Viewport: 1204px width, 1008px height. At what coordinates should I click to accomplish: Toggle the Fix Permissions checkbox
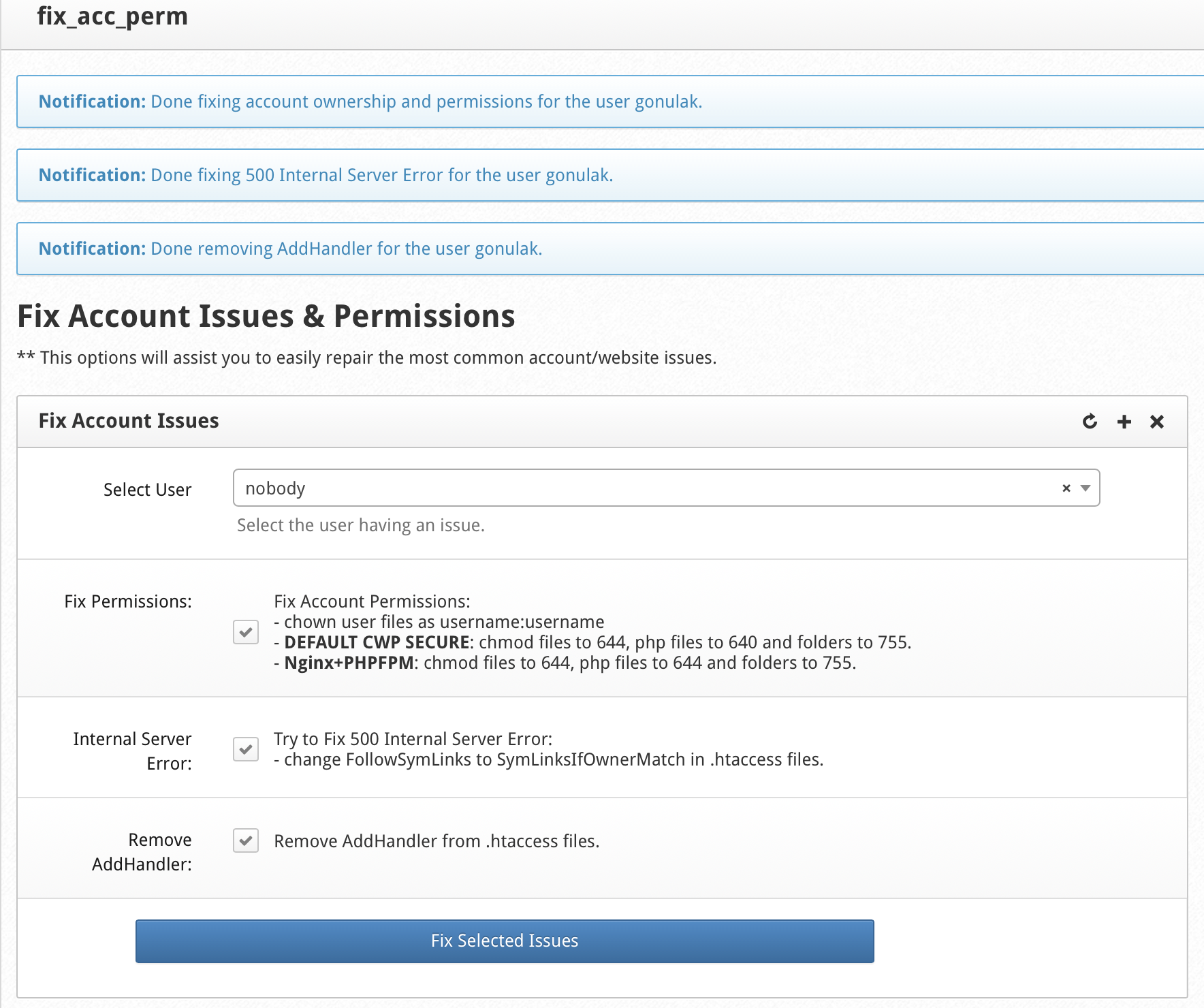click(246, 632)
